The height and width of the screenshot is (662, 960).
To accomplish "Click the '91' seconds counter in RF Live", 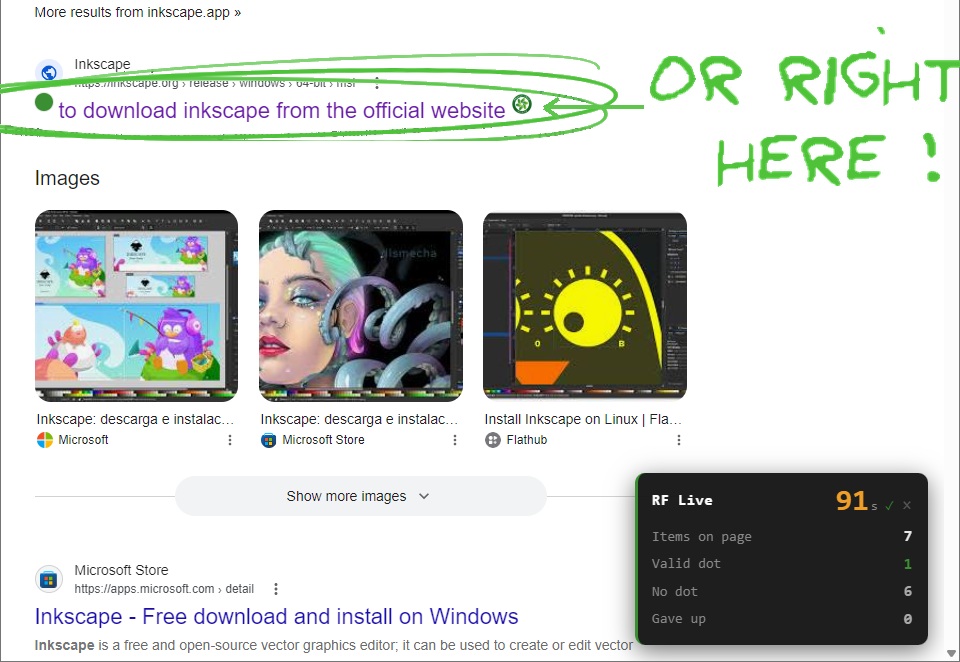I will 852,501.
